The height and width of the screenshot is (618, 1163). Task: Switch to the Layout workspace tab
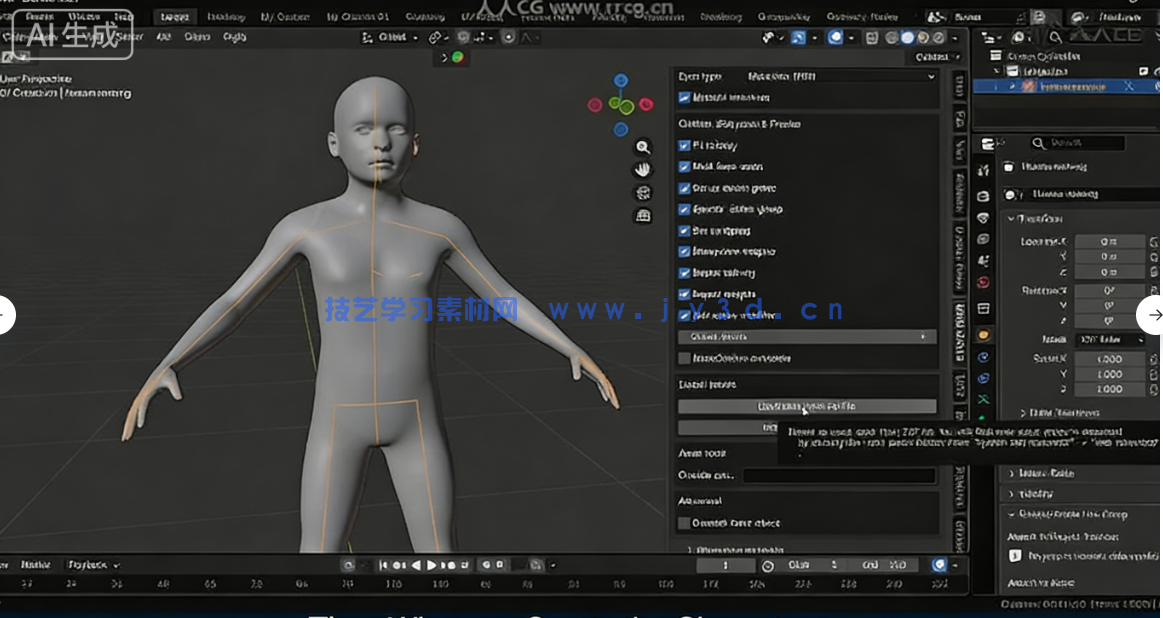tap(175, 17)
